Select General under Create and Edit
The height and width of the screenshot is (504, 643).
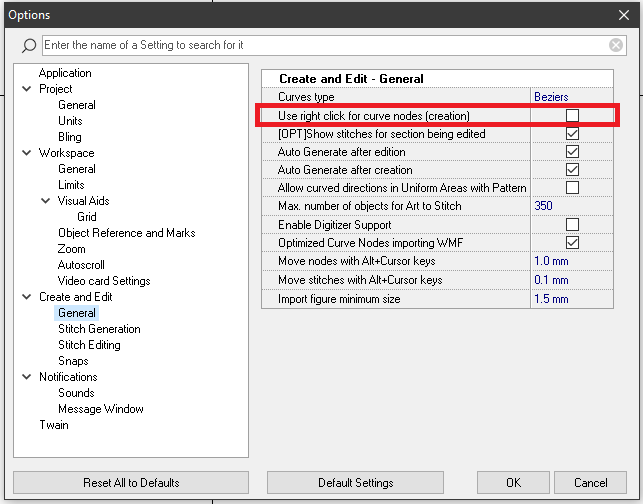pos(77,313)
